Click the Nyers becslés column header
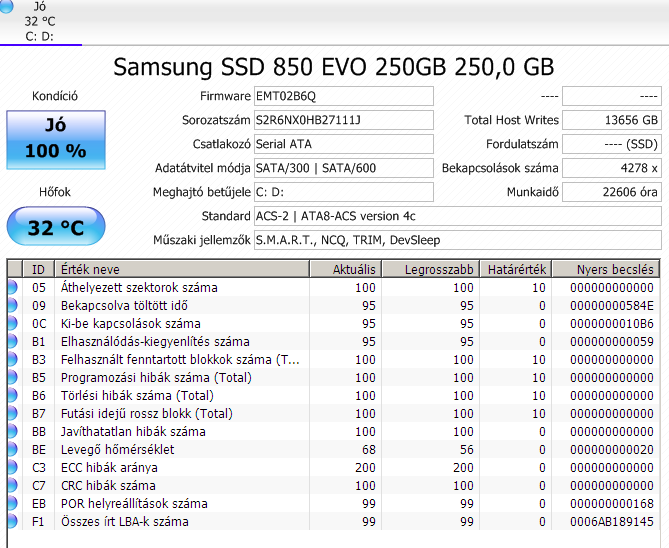The height and width of the screenshot is (548, 669). 606,269
